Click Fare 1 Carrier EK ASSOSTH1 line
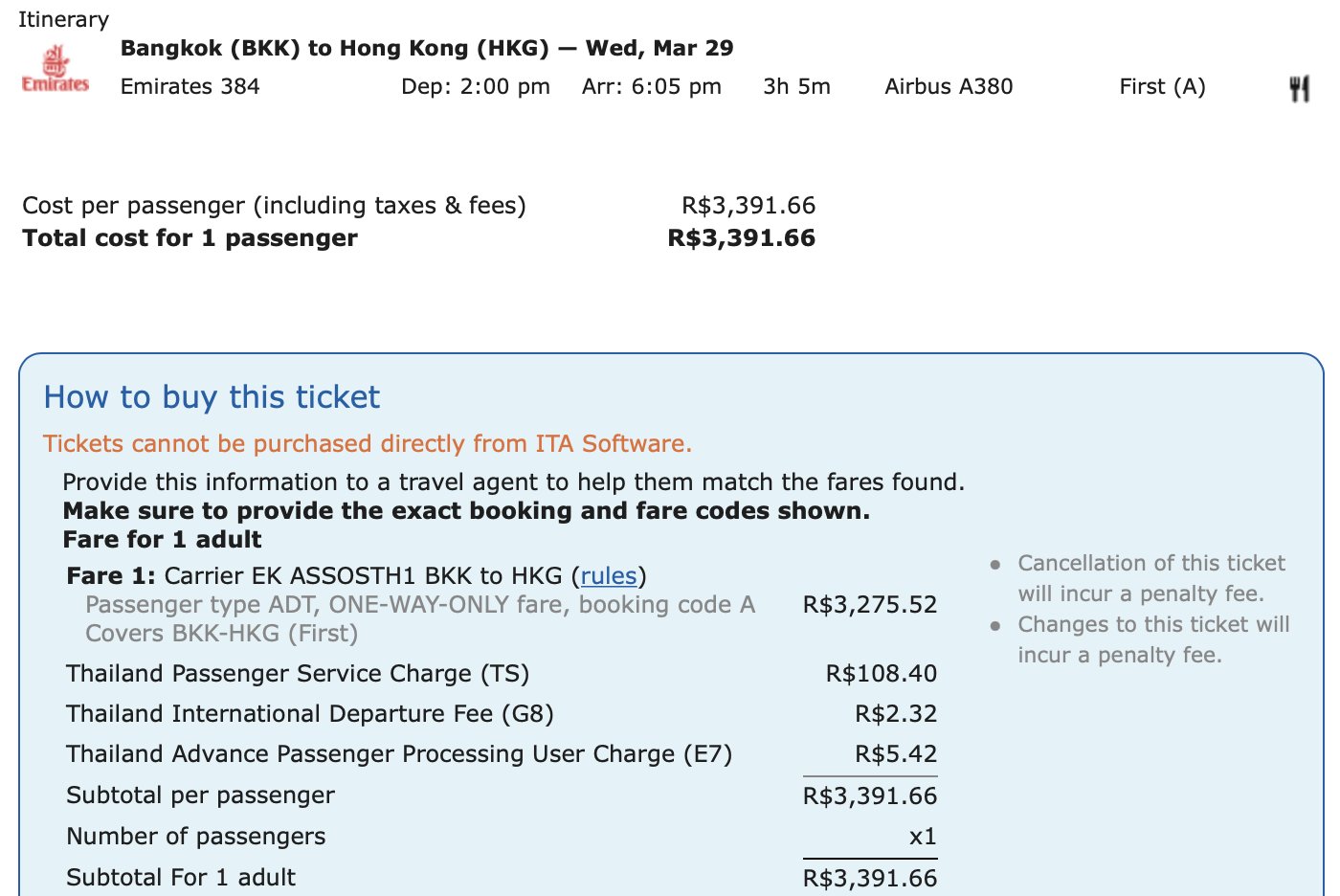Image resolution: width=1340 pixels, height=896 pixels. (x=356, y=575)
